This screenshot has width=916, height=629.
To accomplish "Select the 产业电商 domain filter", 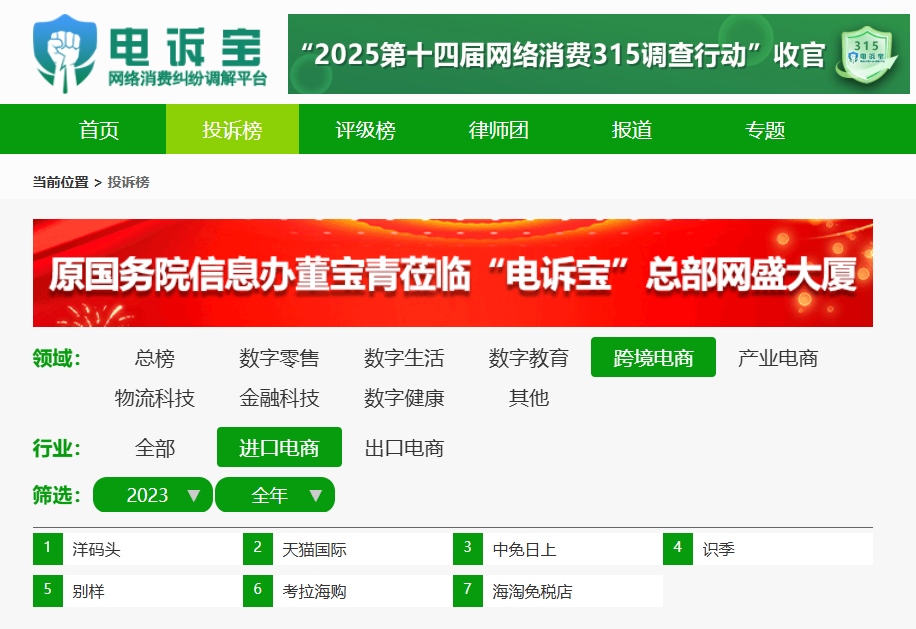I will [778, 357].
